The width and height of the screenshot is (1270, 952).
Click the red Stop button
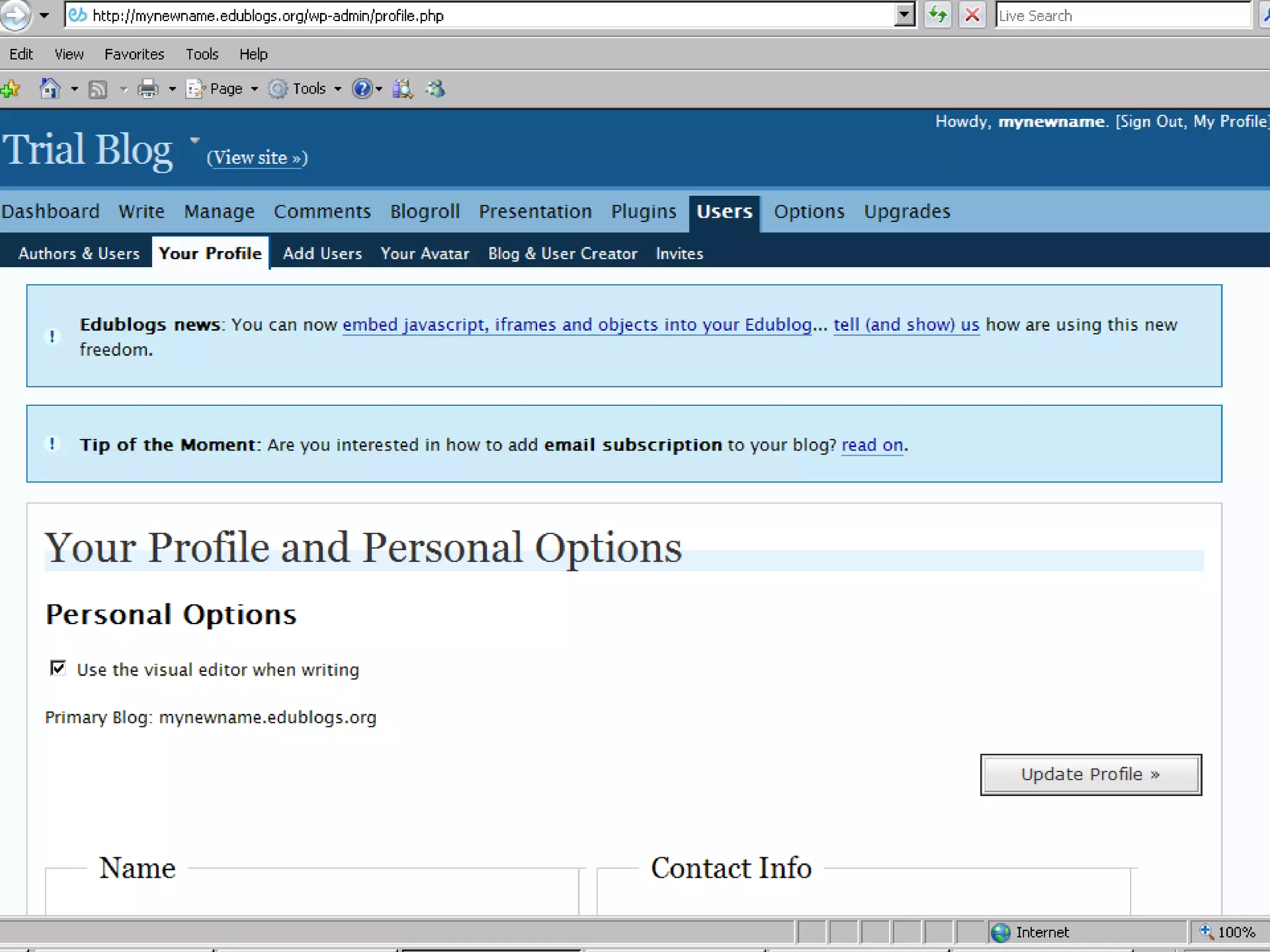[x=972, y=15]
